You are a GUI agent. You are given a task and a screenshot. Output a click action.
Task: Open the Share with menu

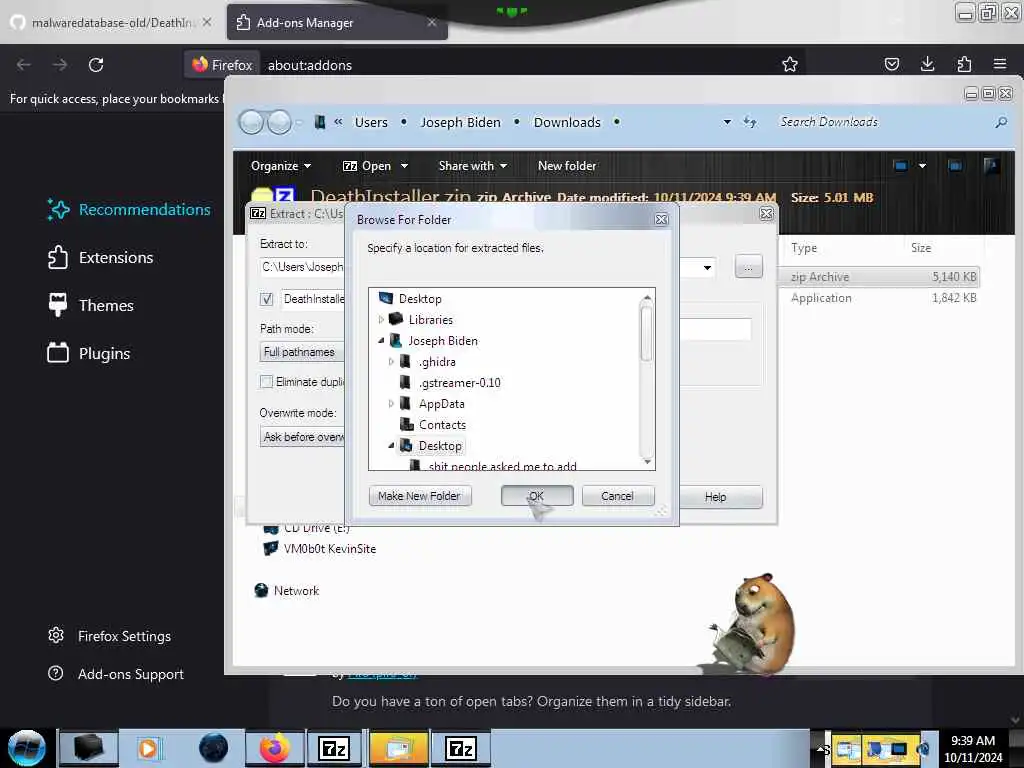473,166
